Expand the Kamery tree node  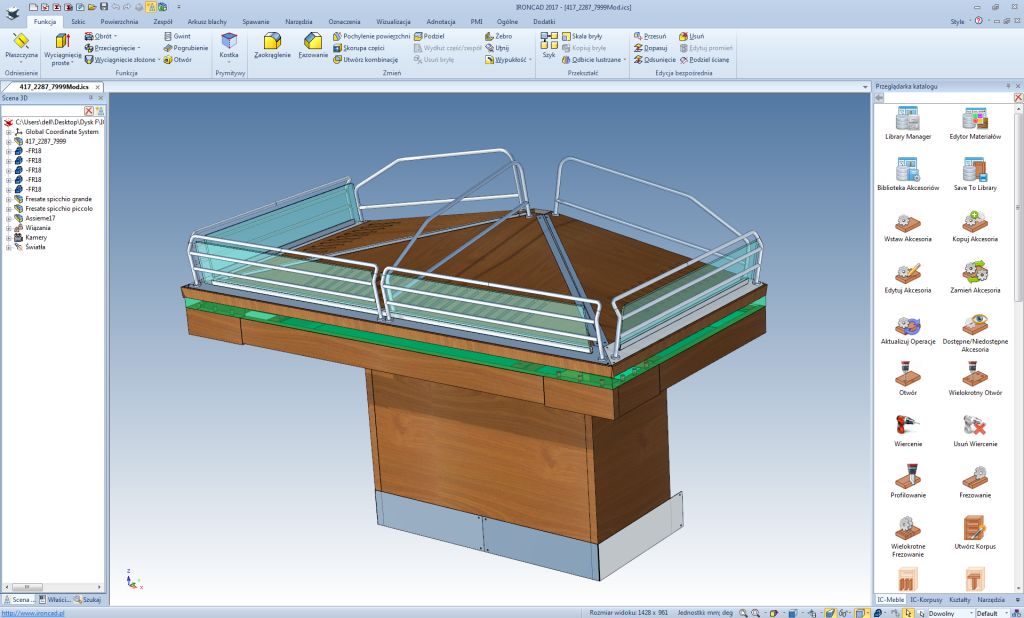point(8,237)
